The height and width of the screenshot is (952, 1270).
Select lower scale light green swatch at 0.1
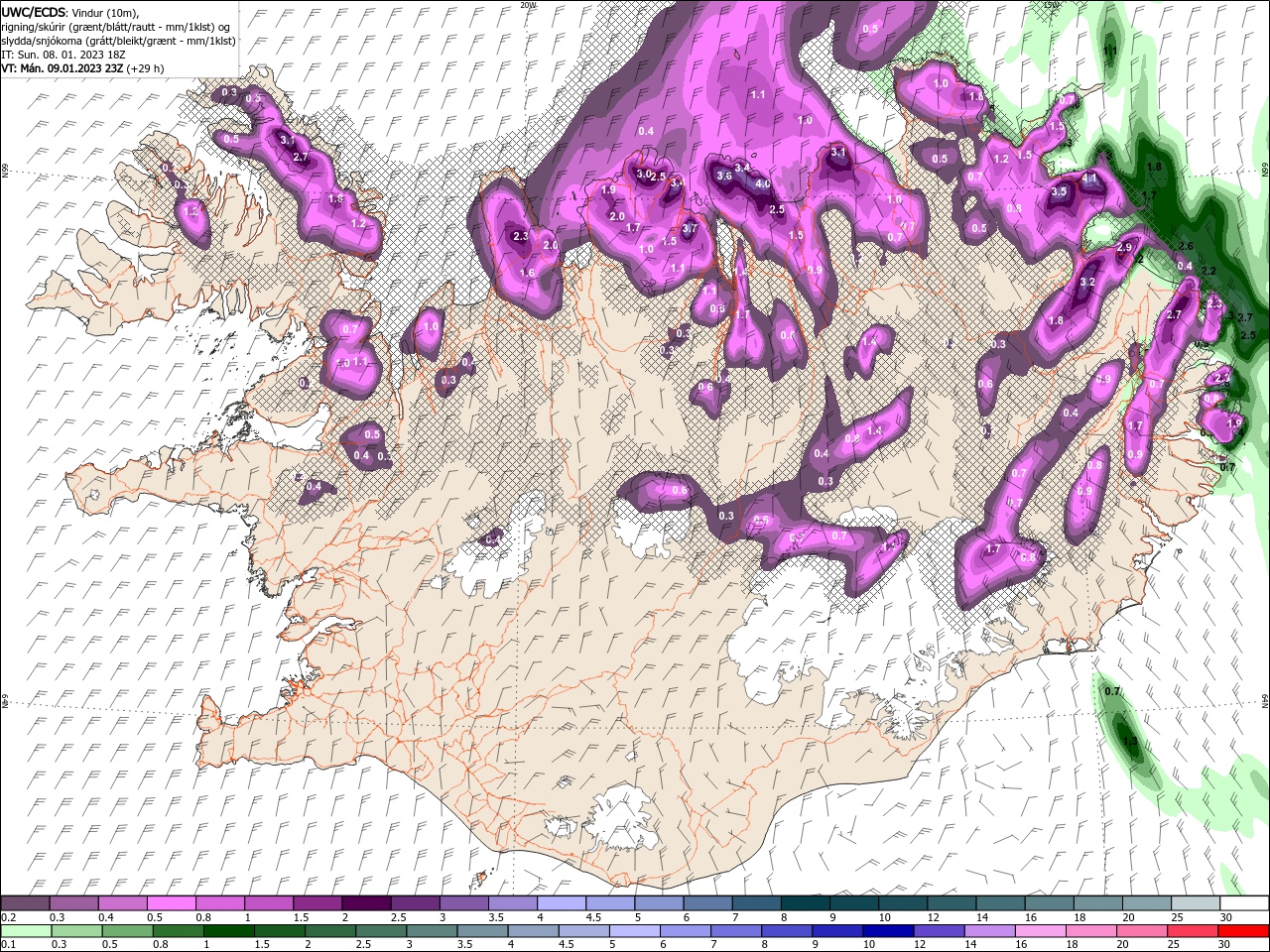(x=25, y=931)
